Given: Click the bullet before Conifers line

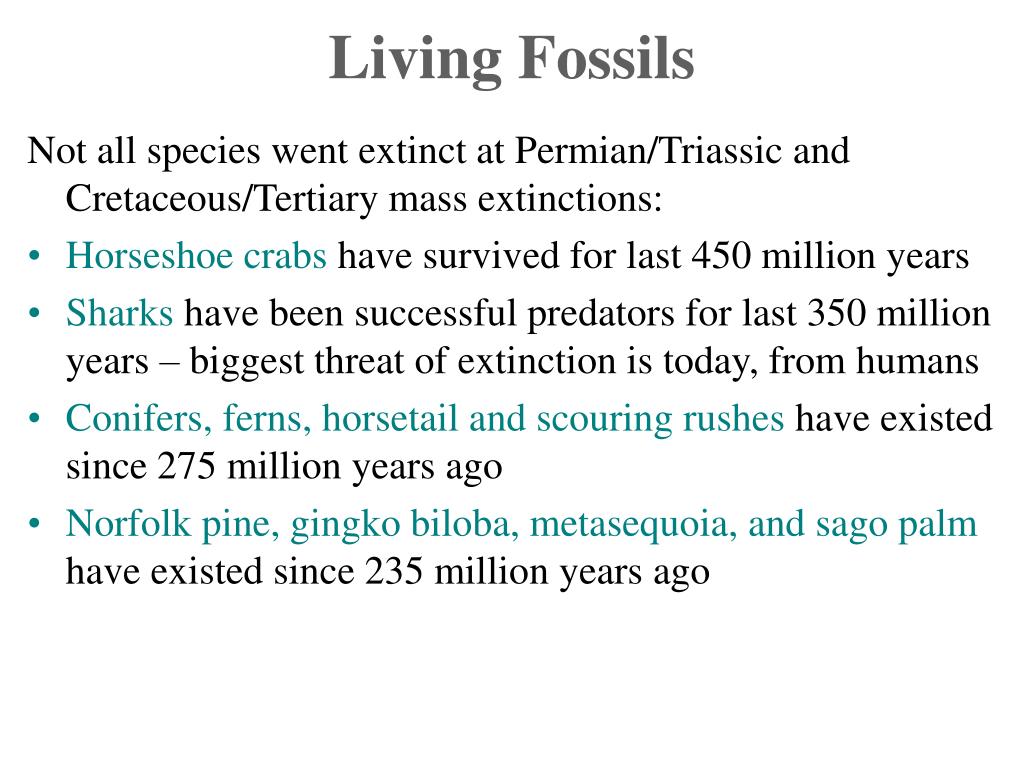Looking at the screenshot, I should pyautogui.click(x=34, y=419).
